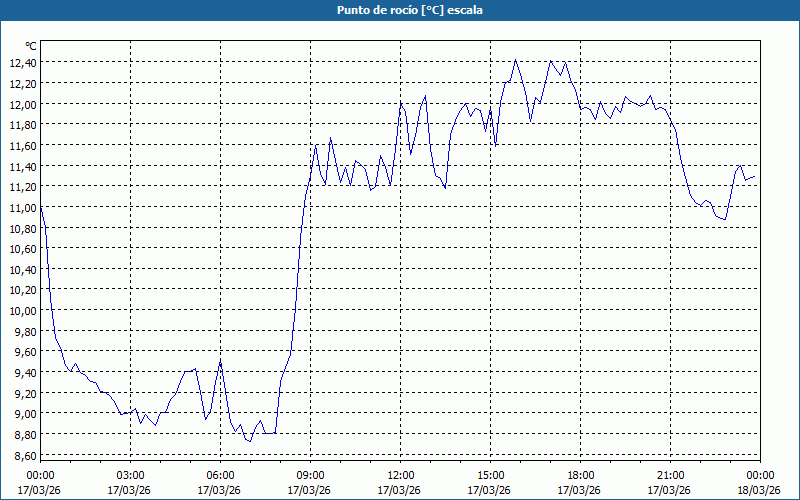This screenshot has width=800, height=500.
Task: Click the chart title 'Punto de rocío [°C] escala'
Action: click(400, 9)
